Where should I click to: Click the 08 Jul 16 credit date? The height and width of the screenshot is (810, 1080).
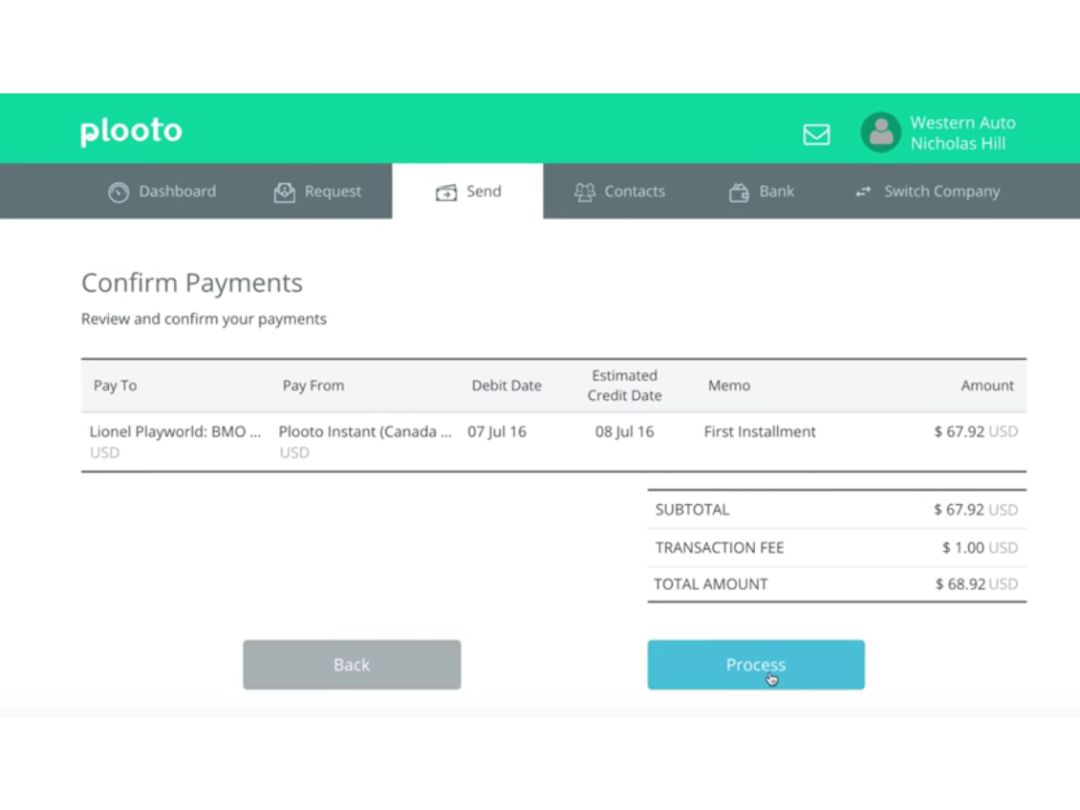point(625,432)
